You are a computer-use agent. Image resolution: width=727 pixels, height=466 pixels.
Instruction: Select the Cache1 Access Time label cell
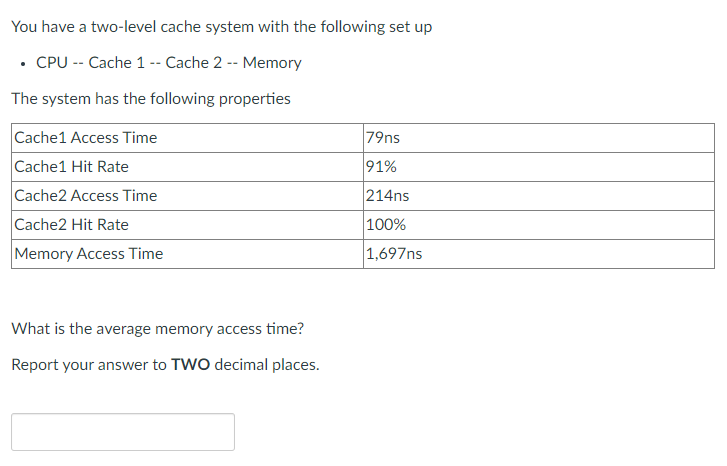(187, 138)
